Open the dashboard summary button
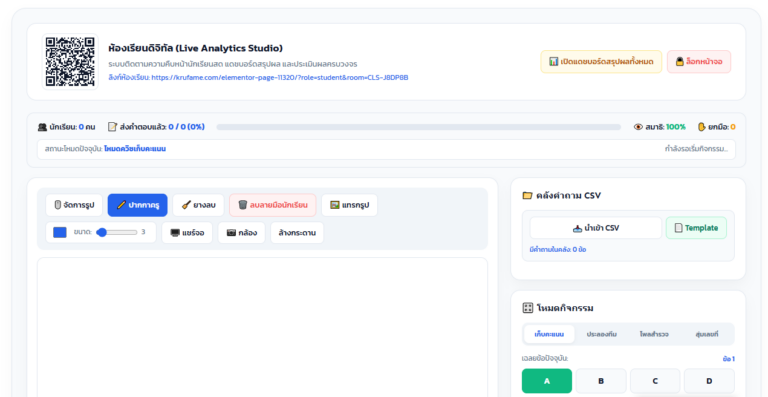Screen dimensions: 768x397 click(601, 62)
